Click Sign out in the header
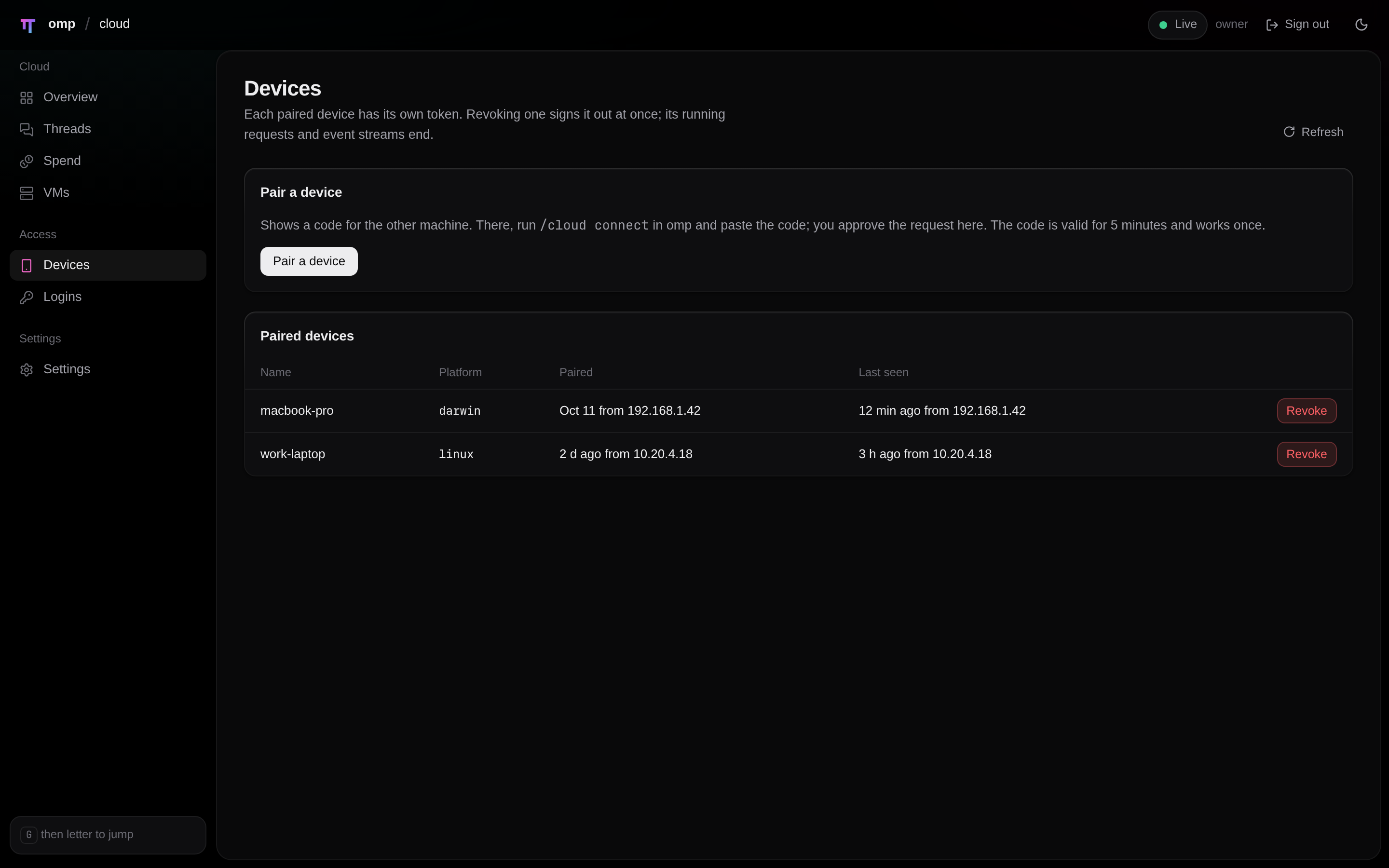 (x=1297, y=25)
